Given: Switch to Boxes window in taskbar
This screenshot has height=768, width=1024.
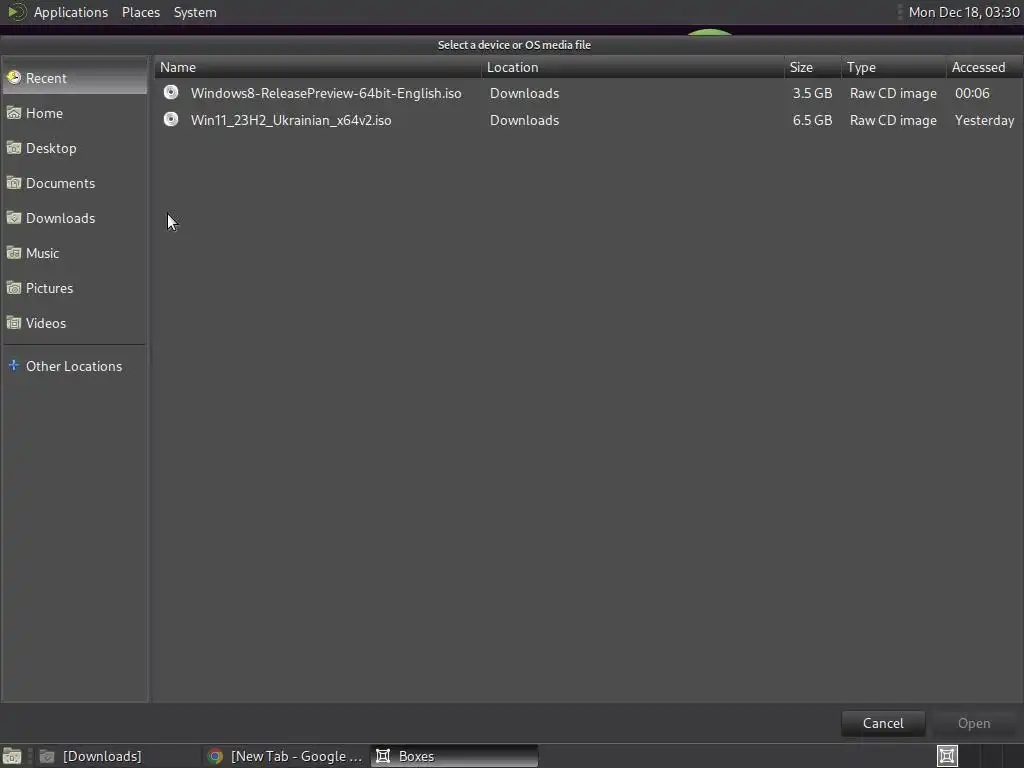Looking at the screenshot, I should click(x=455, y=756).
